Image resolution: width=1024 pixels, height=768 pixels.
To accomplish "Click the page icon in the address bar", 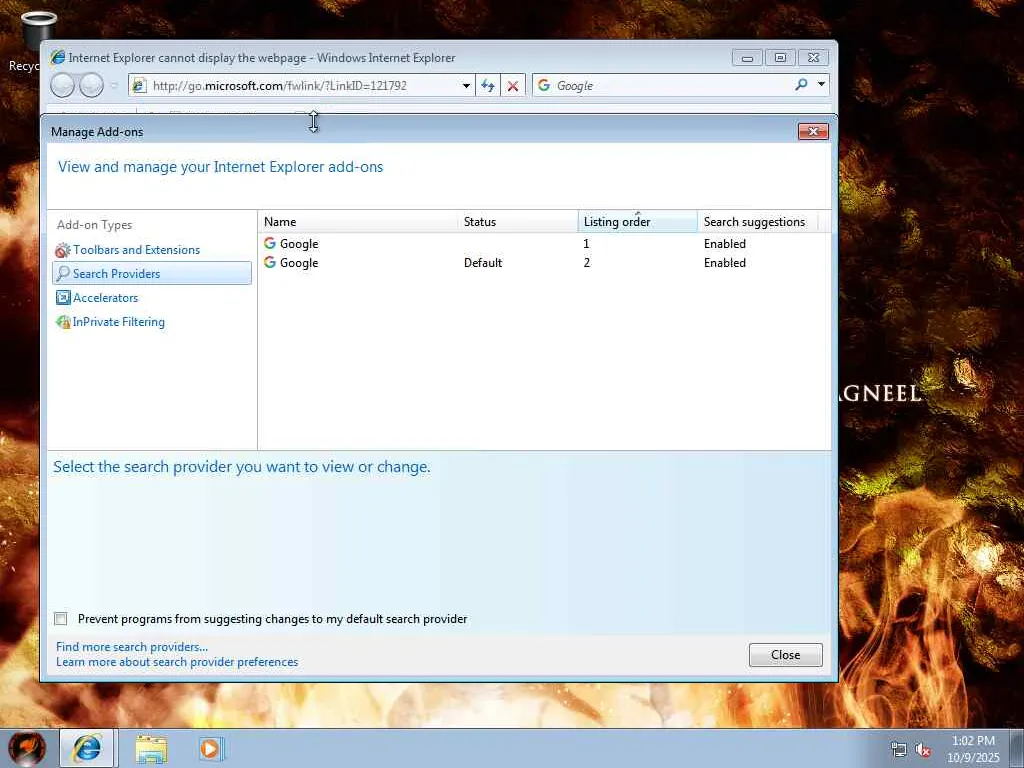I will point(139,85).
